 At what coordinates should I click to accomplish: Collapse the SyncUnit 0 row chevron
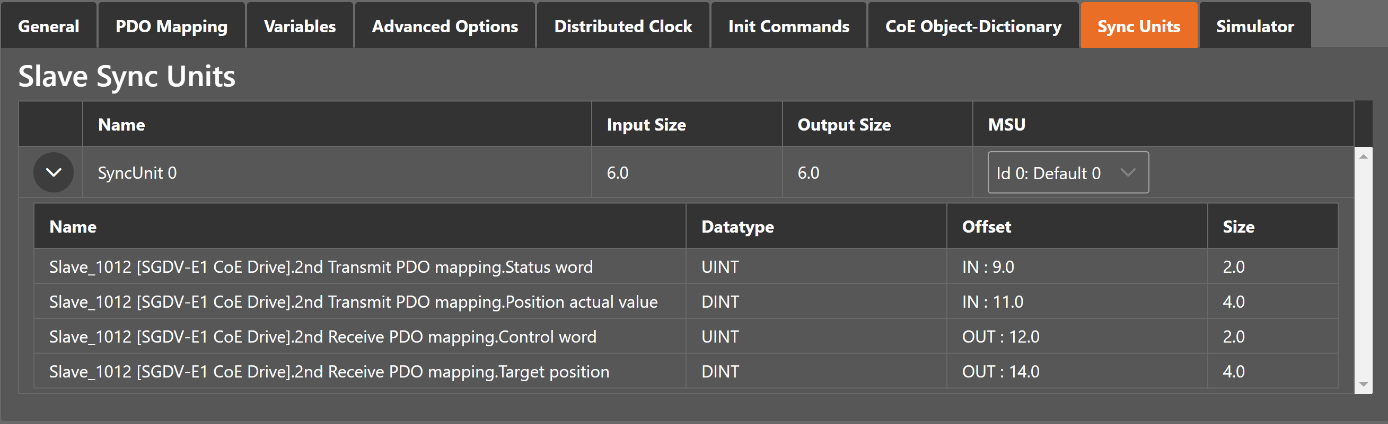click(53, 173)
